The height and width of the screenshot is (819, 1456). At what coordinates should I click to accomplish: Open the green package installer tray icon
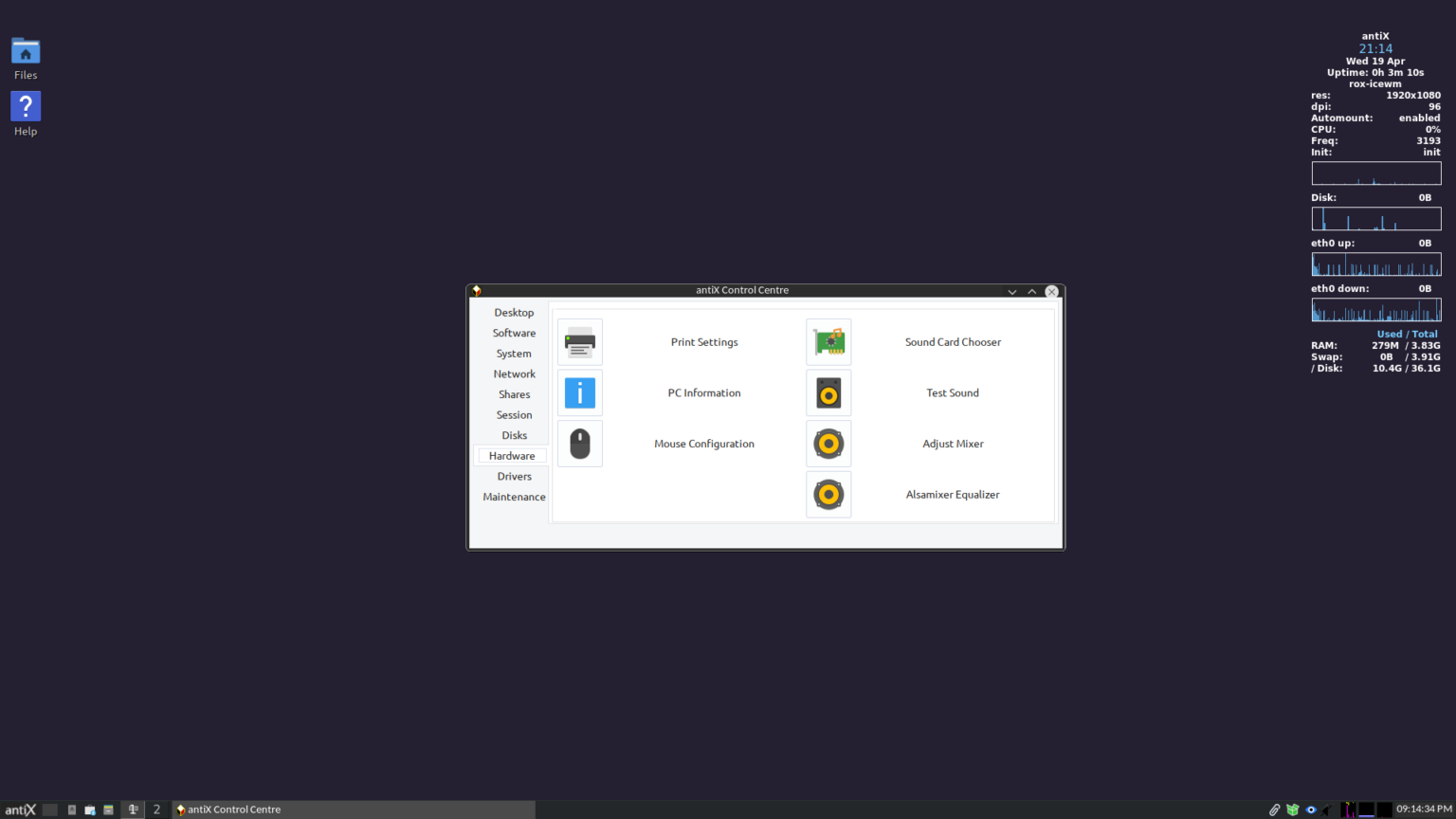pos(1293,810)
